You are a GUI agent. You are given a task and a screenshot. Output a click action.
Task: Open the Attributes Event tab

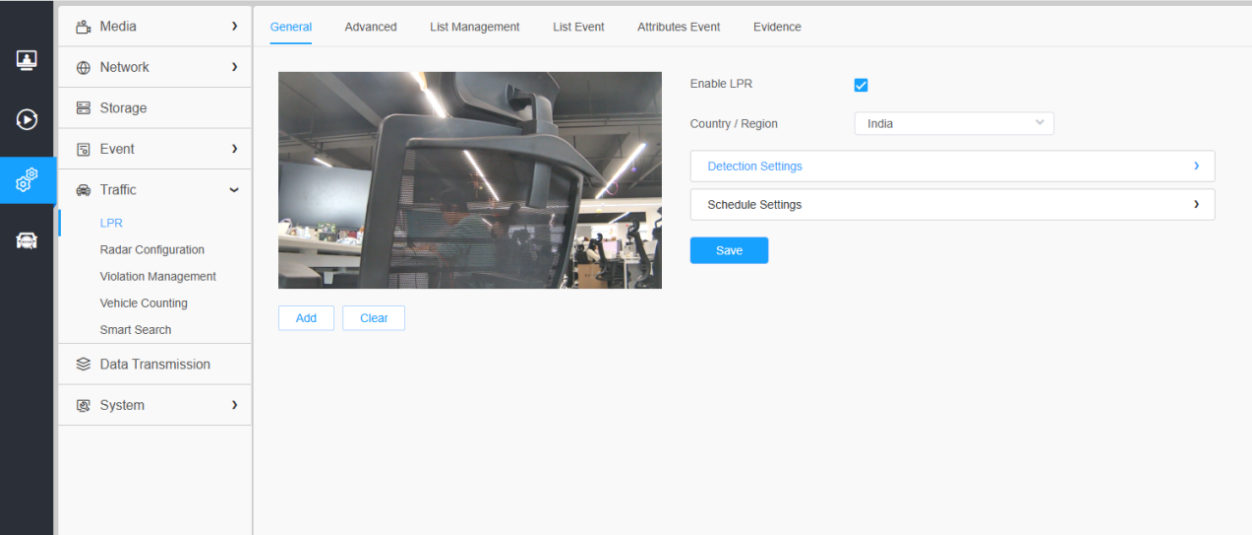click(x=679, y=27)
